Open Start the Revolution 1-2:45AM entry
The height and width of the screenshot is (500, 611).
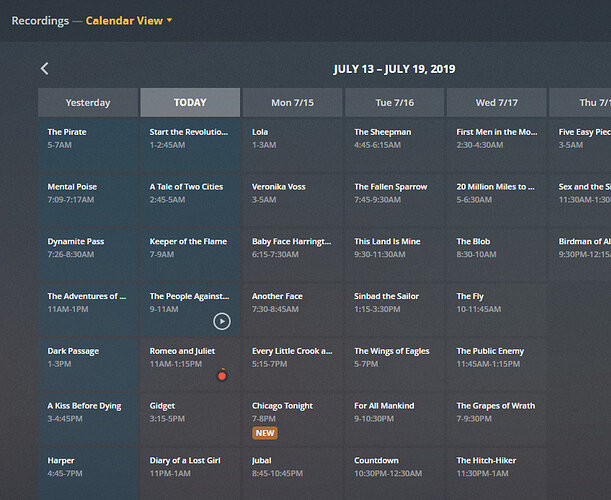pyautogui.click(x=190, y=145)
